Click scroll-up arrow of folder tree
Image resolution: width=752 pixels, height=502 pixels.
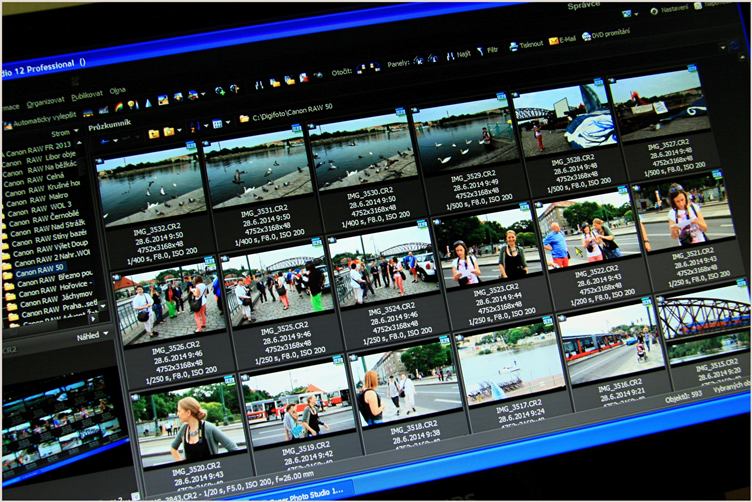coord(79,142)
